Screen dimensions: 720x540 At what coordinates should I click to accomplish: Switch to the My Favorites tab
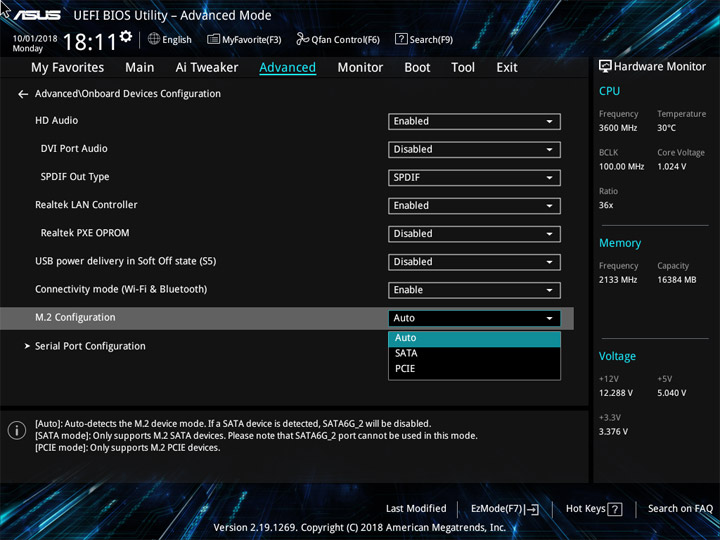pos(68,68)
